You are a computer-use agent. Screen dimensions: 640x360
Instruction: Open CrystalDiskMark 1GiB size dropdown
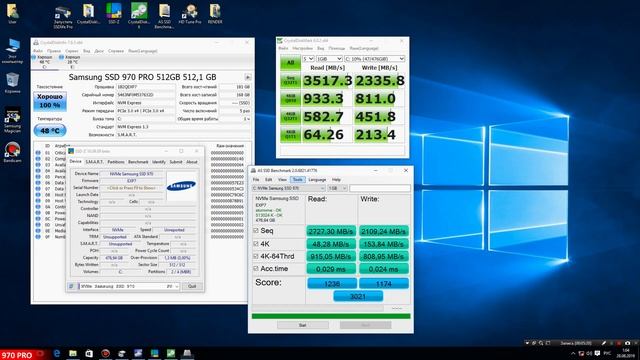point(329,59)
